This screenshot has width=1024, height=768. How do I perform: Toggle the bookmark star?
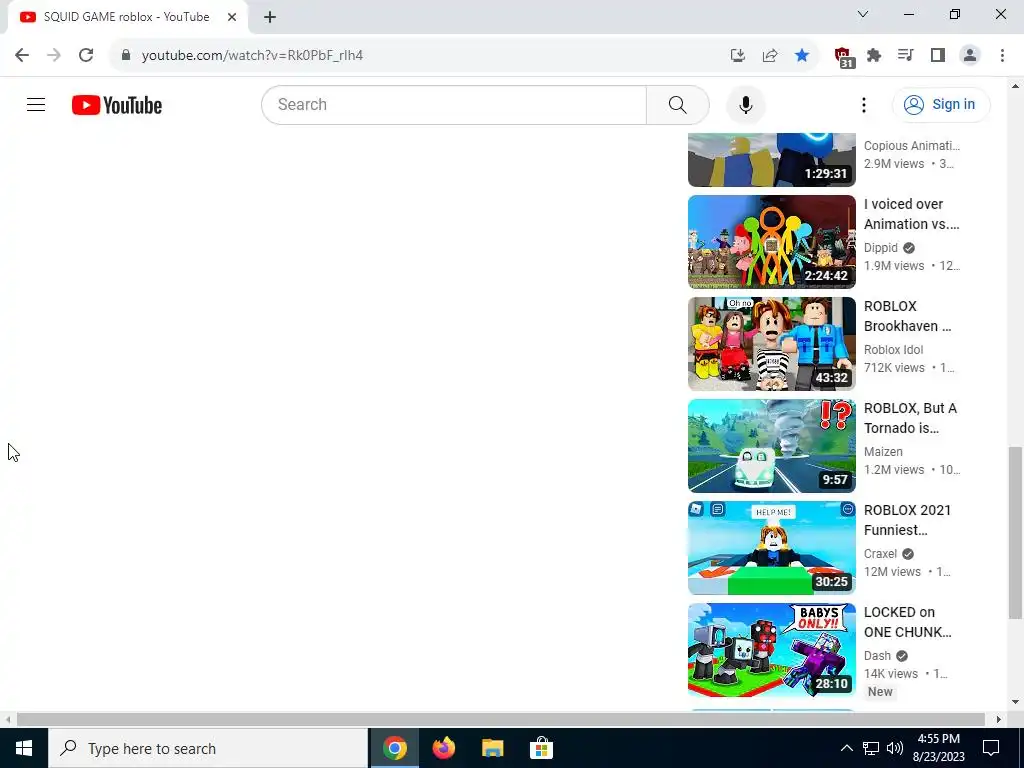[x=802, y=55]
